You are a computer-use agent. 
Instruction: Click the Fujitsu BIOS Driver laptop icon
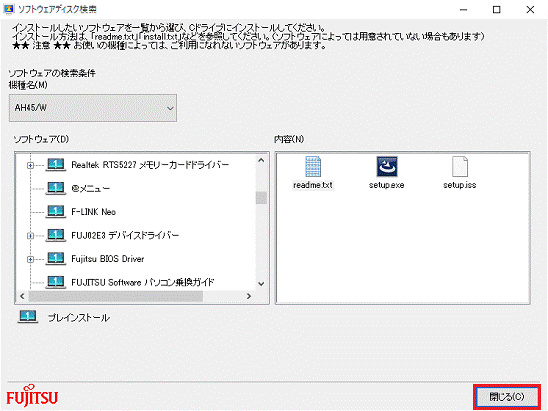[56, 259]
